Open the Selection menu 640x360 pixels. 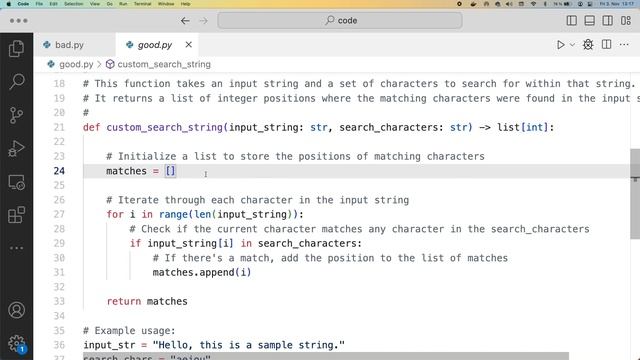(x=73, y=4)
